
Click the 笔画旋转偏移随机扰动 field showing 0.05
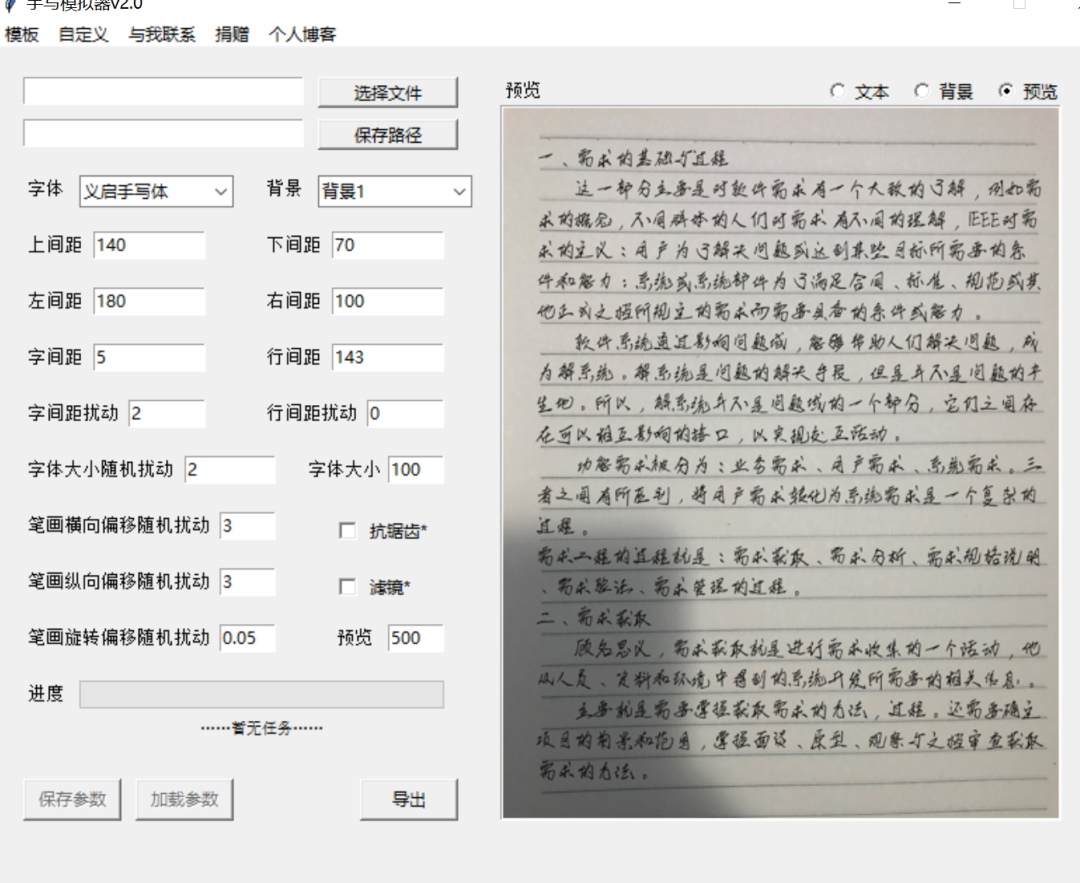(x=247, y=638)
